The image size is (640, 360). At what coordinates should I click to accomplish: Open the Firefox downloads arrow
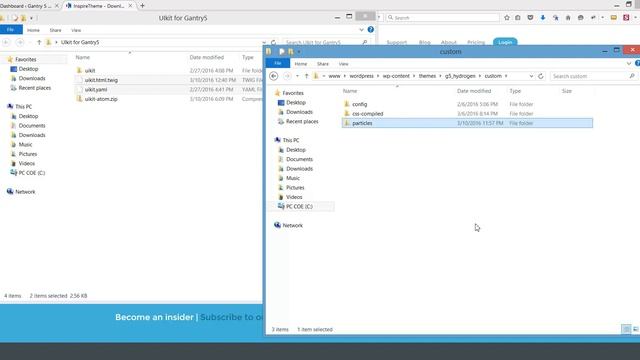click(543, 18)
